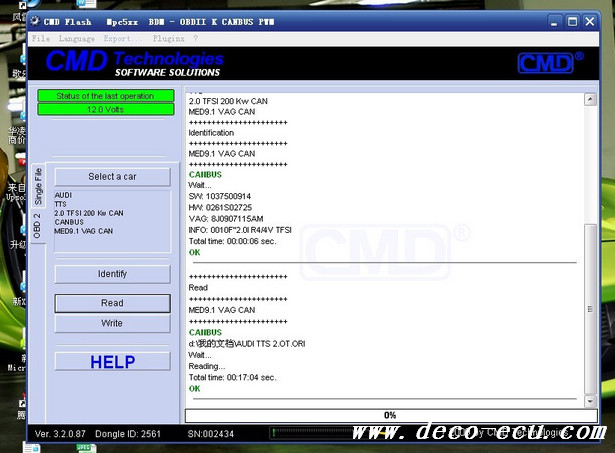The image size is (615, 453).
Task: Open the Language menu
Action: click(76, 38)
